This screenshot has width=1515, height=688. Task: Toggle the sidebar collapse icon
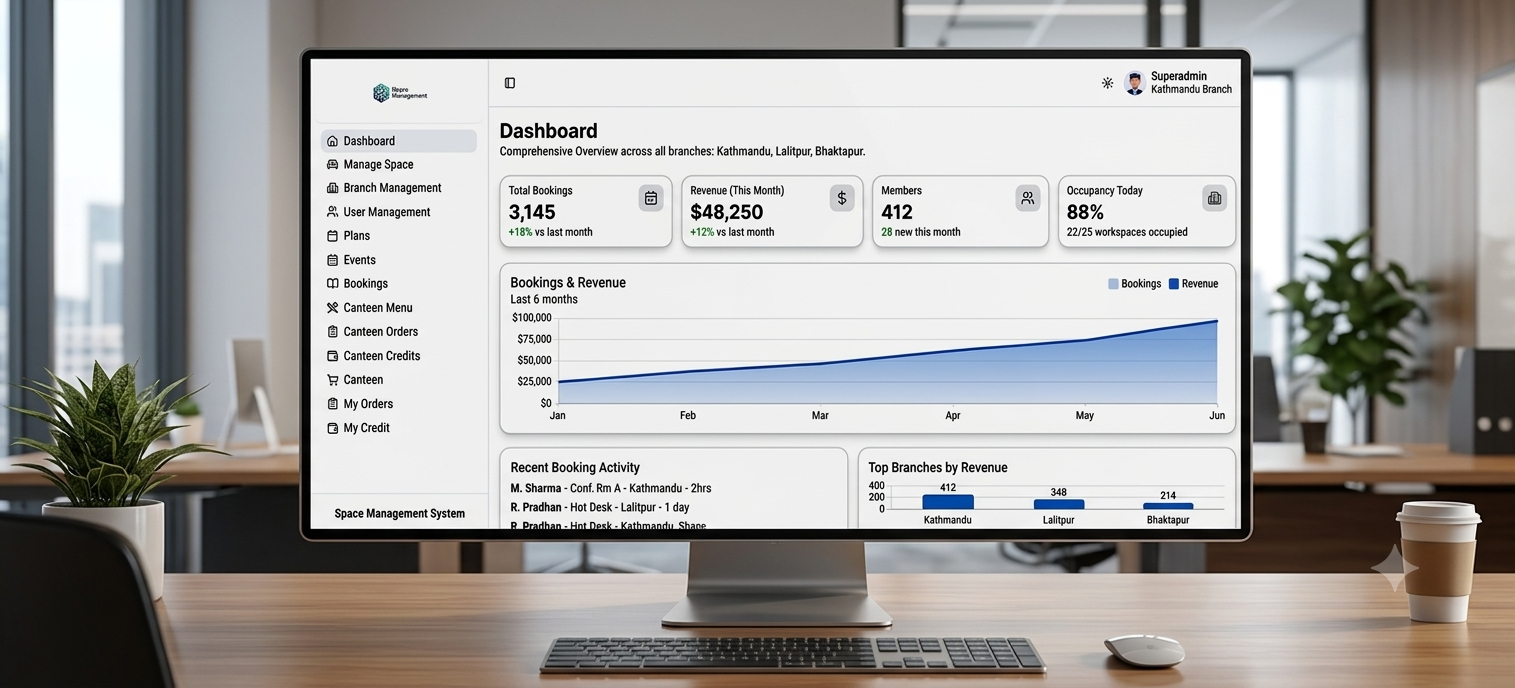(510, 83)
